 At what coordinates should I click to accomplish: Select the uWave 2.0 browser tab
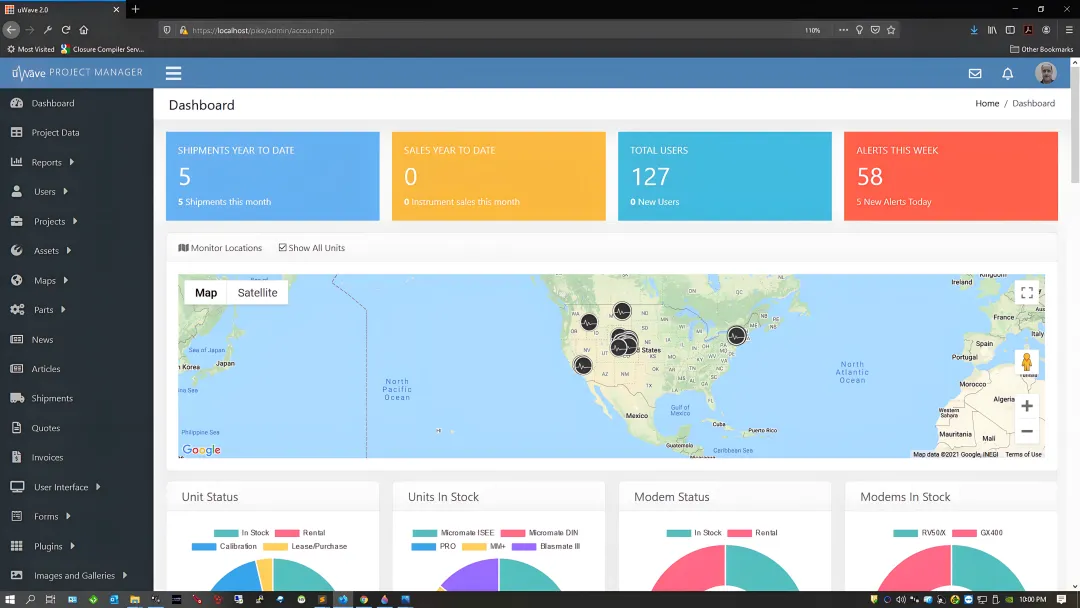tap(62, 10)
